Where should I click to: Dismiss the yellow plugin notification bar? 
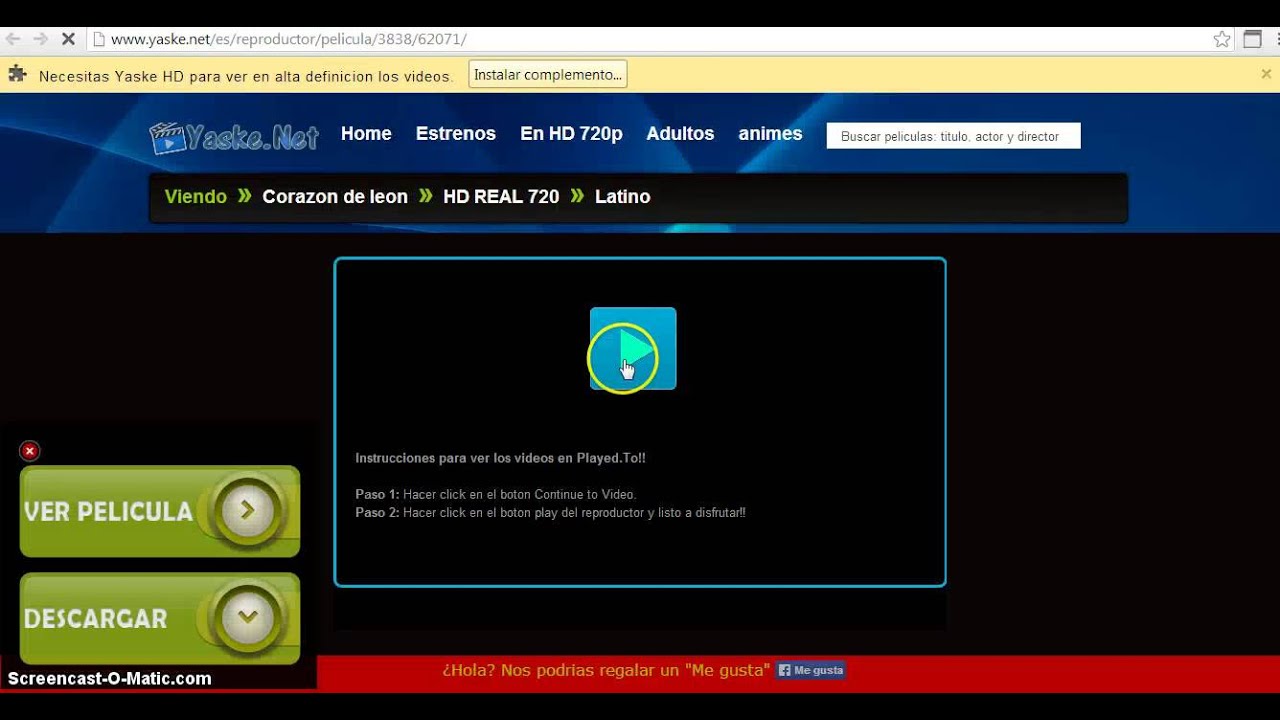1266,74
